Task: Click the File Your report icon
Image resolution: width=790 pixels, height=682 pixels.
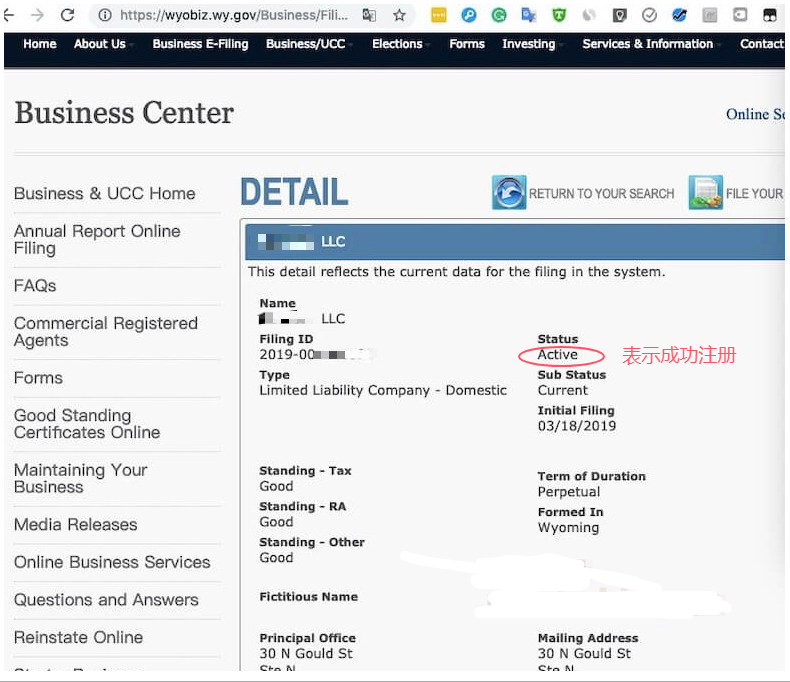Action: click(705, 193)
